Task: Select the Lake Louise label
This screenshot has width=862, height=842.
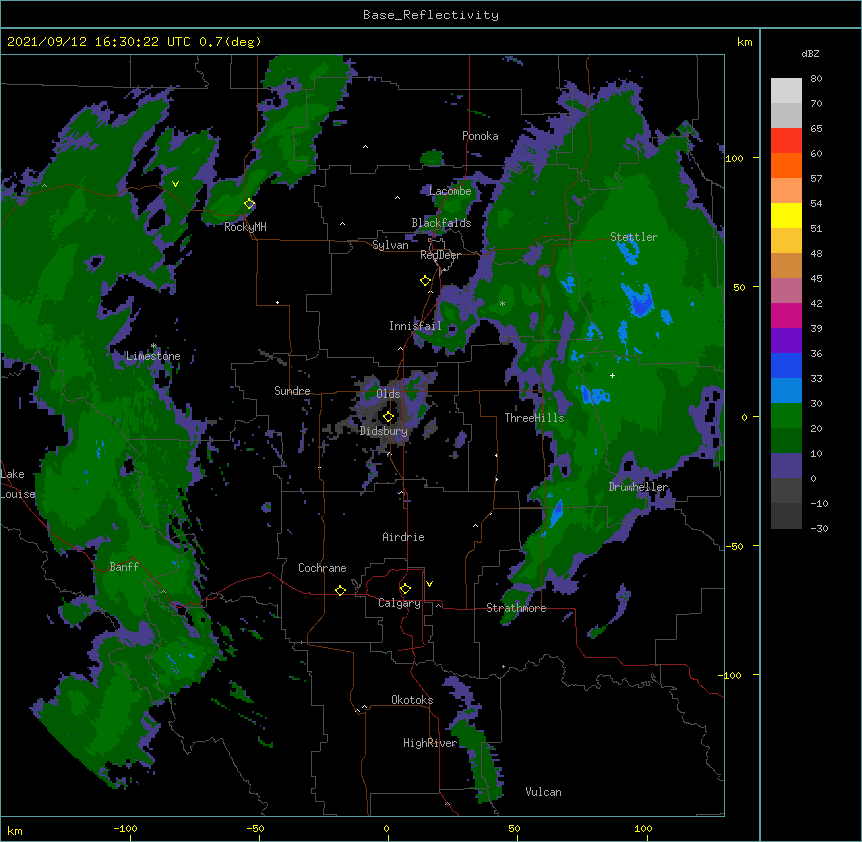Action: point(18,484)
